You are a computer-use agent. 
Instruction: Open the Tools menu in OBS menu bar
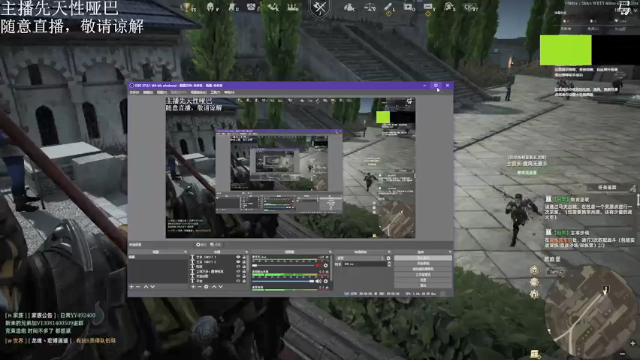point(215,93)
